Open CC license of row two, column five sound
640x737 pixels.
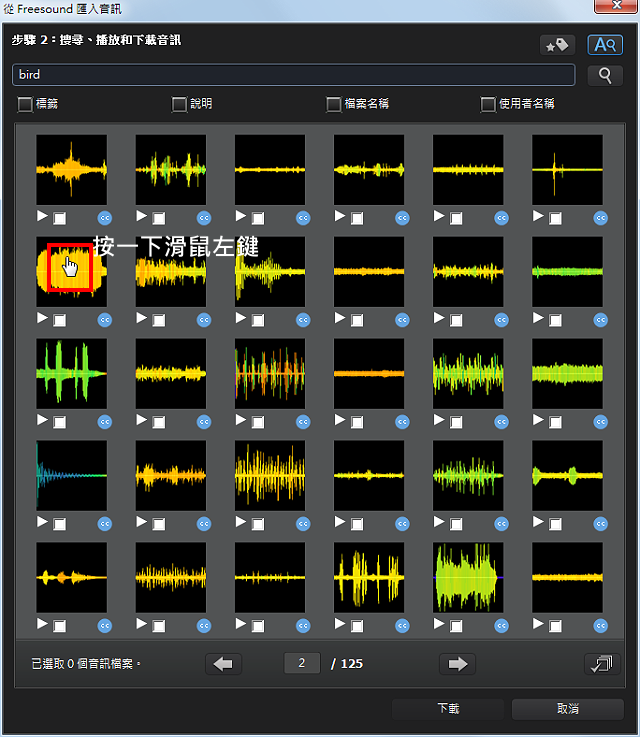(501, 320)
